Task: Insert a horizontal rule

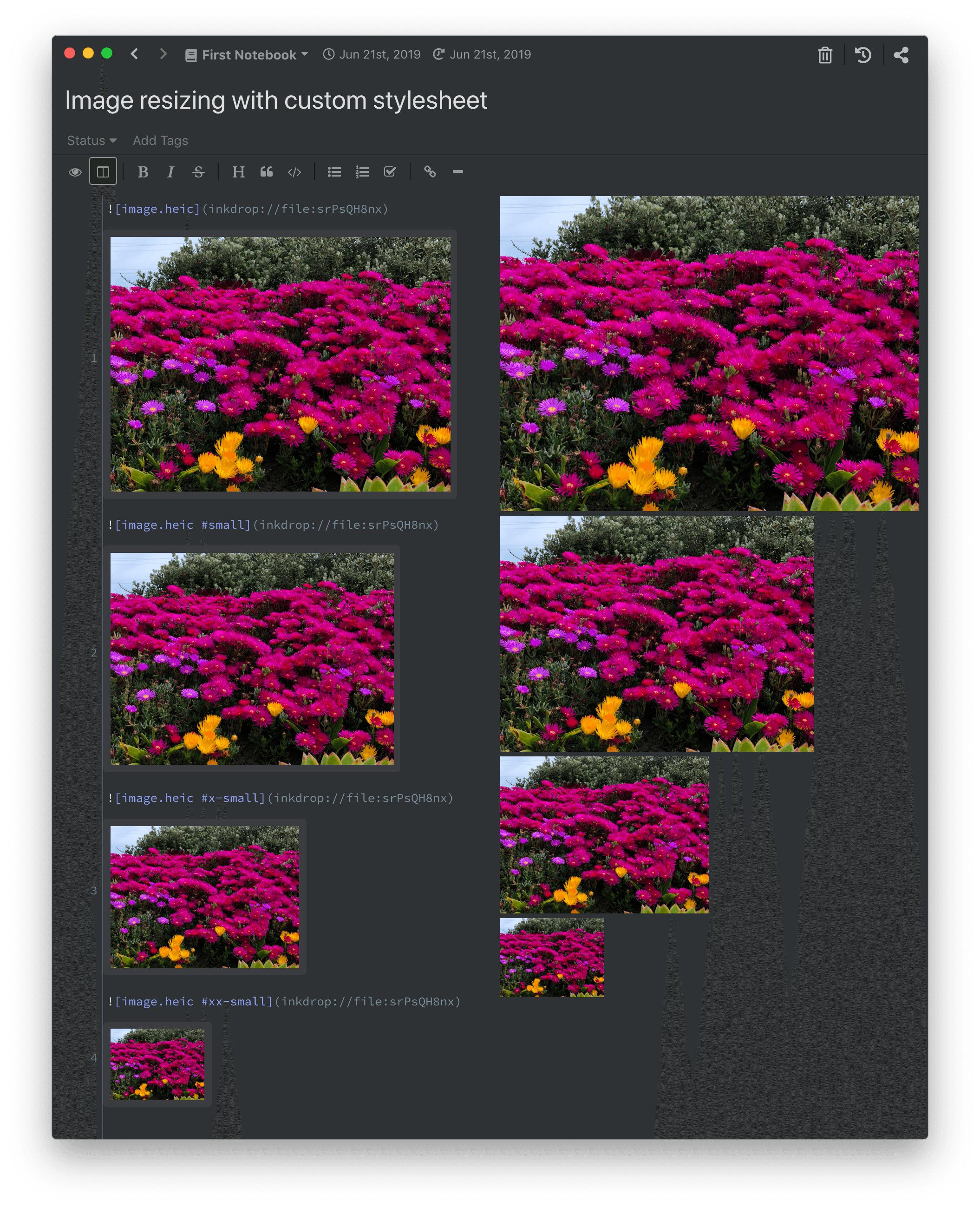Action: (458, 172)
